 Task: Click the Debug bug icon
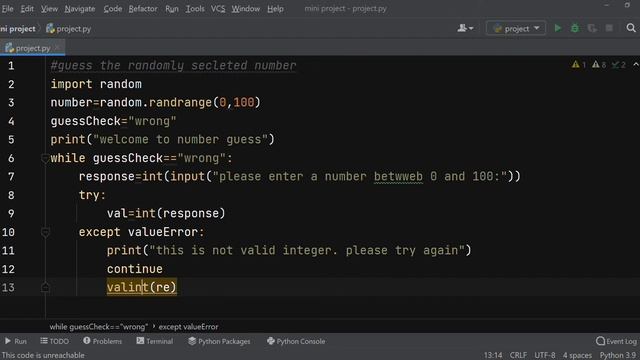tap(575, 28)
